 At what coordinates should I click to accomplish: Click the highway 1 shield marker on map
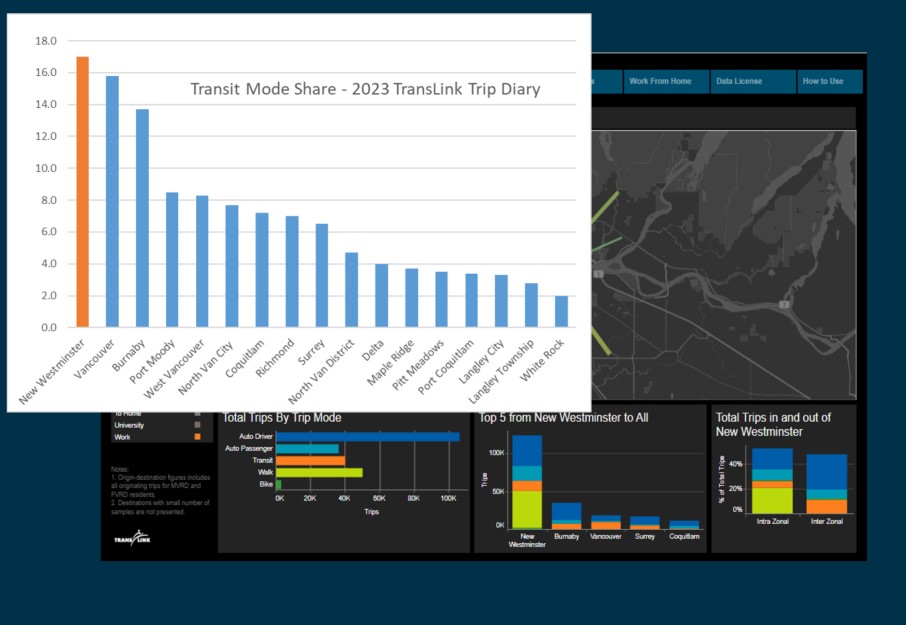tap(597, 273)
